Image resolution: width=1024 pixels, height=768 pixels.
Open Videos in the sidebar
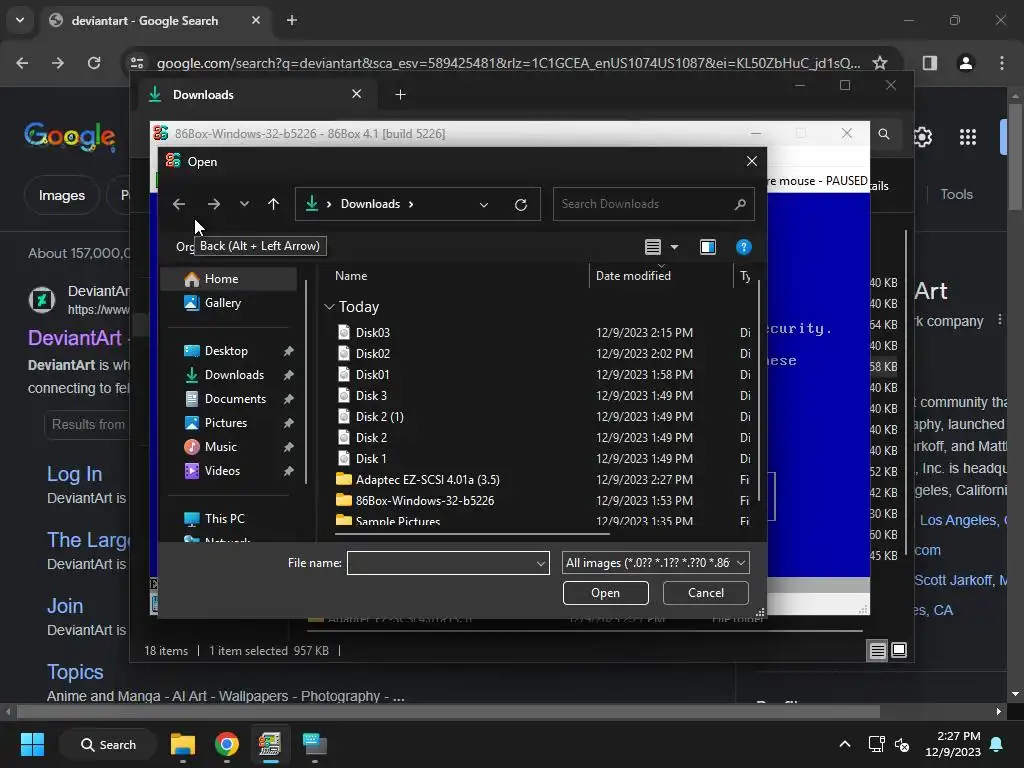[x=222, y=471]
